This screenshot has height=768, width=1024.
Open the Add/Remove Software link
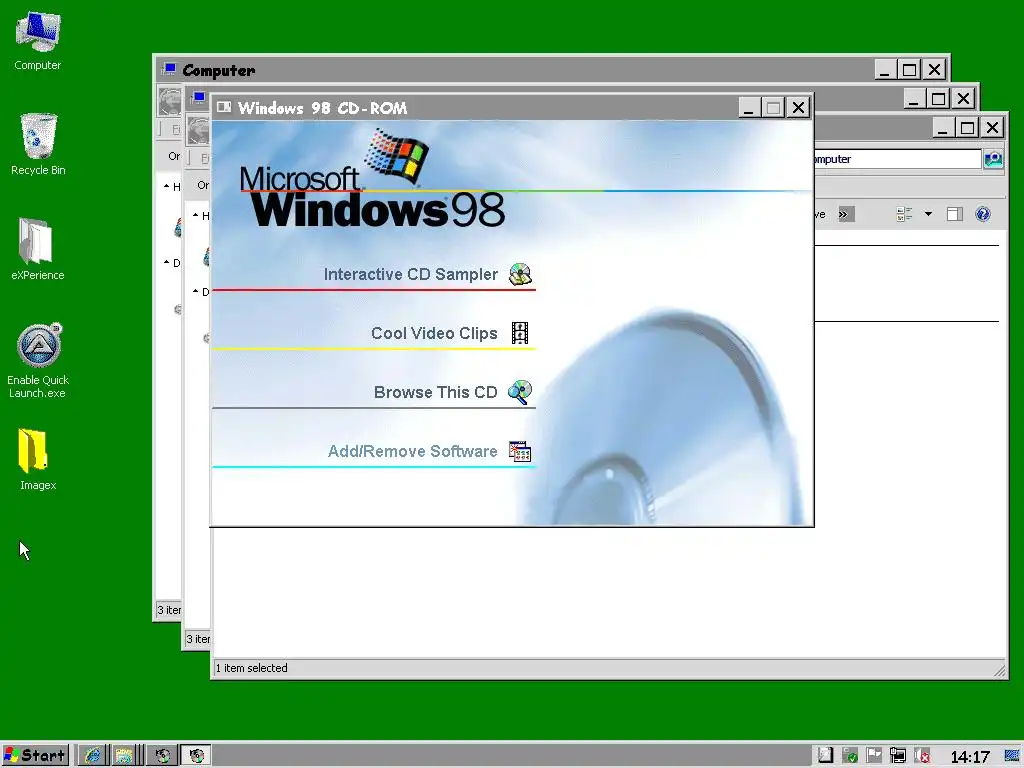pyautogui.click(x=413, y=451)
